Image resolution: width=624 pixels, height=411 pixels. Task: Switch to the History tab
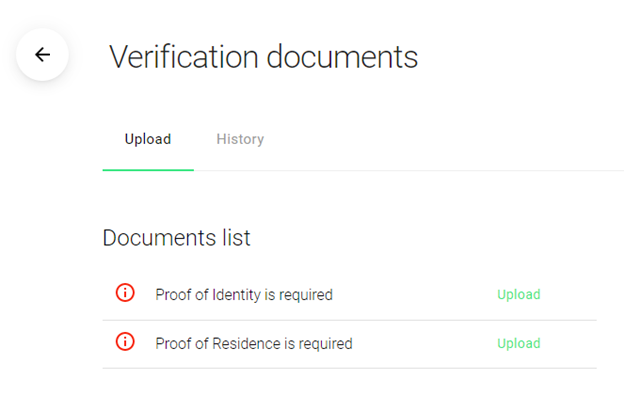click(x=240, y=139)
